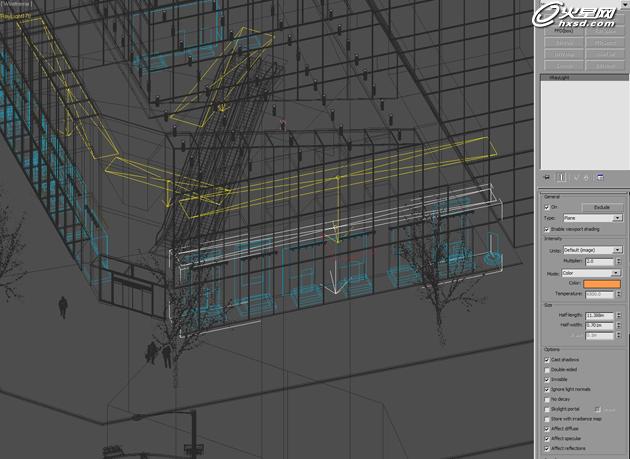Image resolution: width=630 pixels, height=459 pixels.
Task: Toggle the Show End Result icon
Action: pos(561,177)
